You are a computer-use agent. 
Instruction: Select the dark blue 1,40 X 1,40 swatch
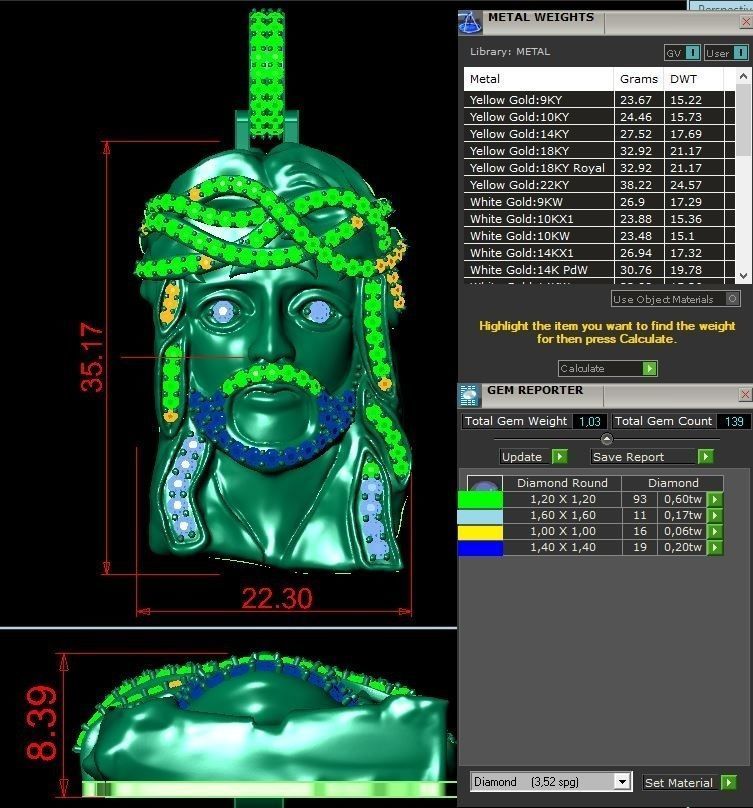click(480, 548)
